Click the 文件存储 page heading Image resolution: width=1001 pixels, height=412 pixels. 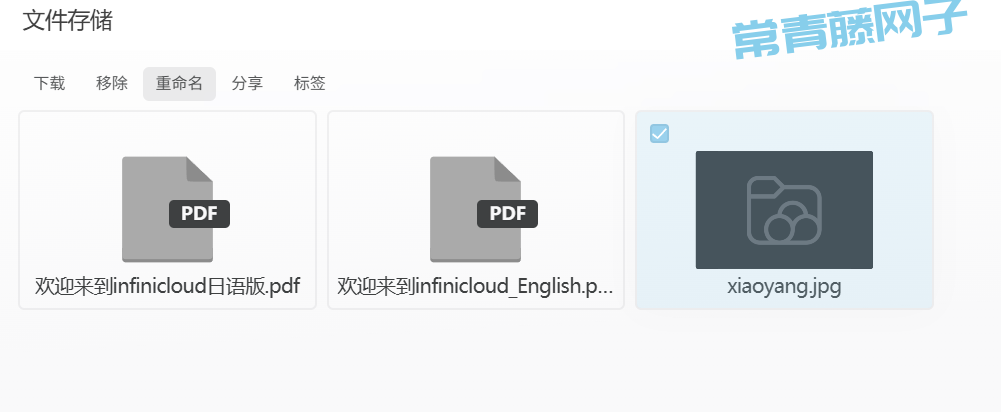point(67,21)
